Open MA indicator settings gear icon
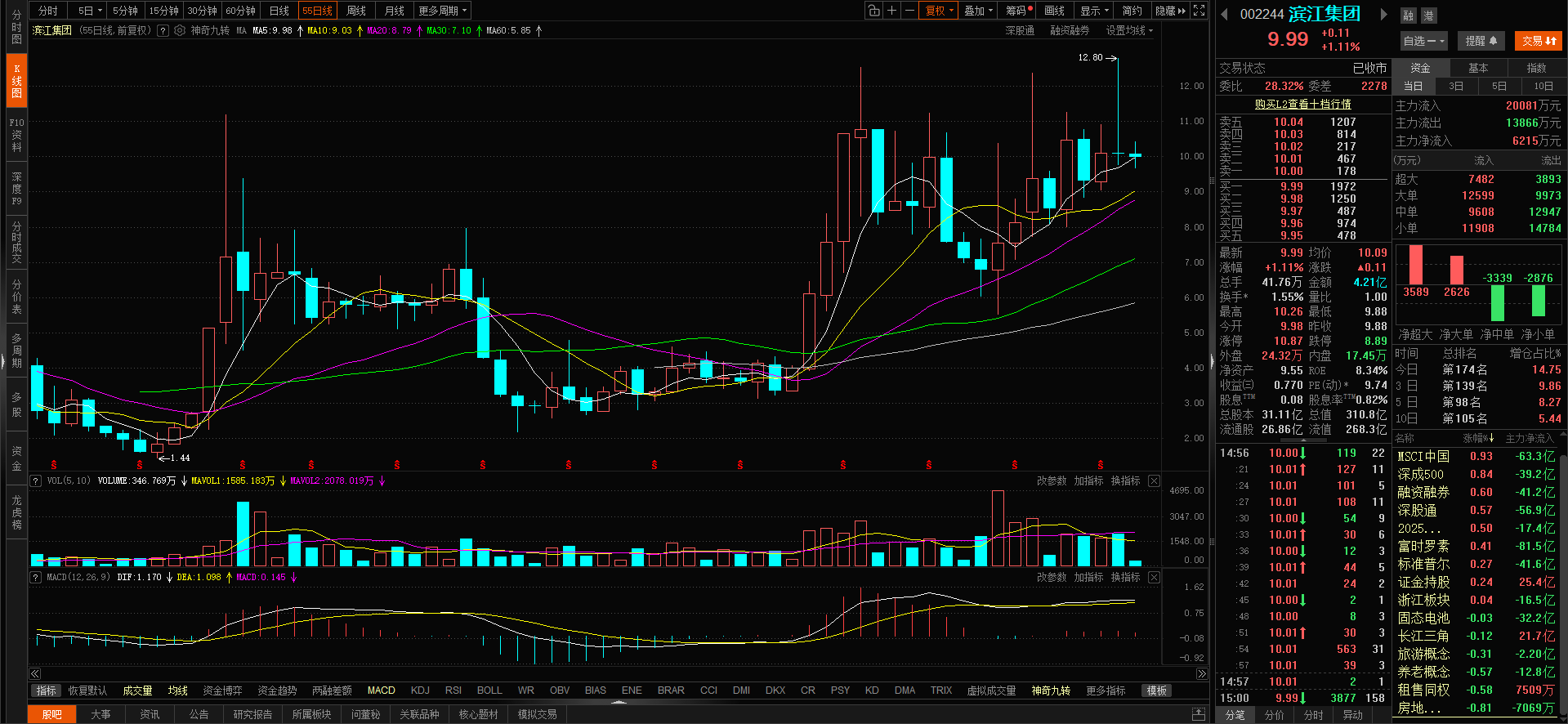1568x724 pixels. (x=180, y=30)
